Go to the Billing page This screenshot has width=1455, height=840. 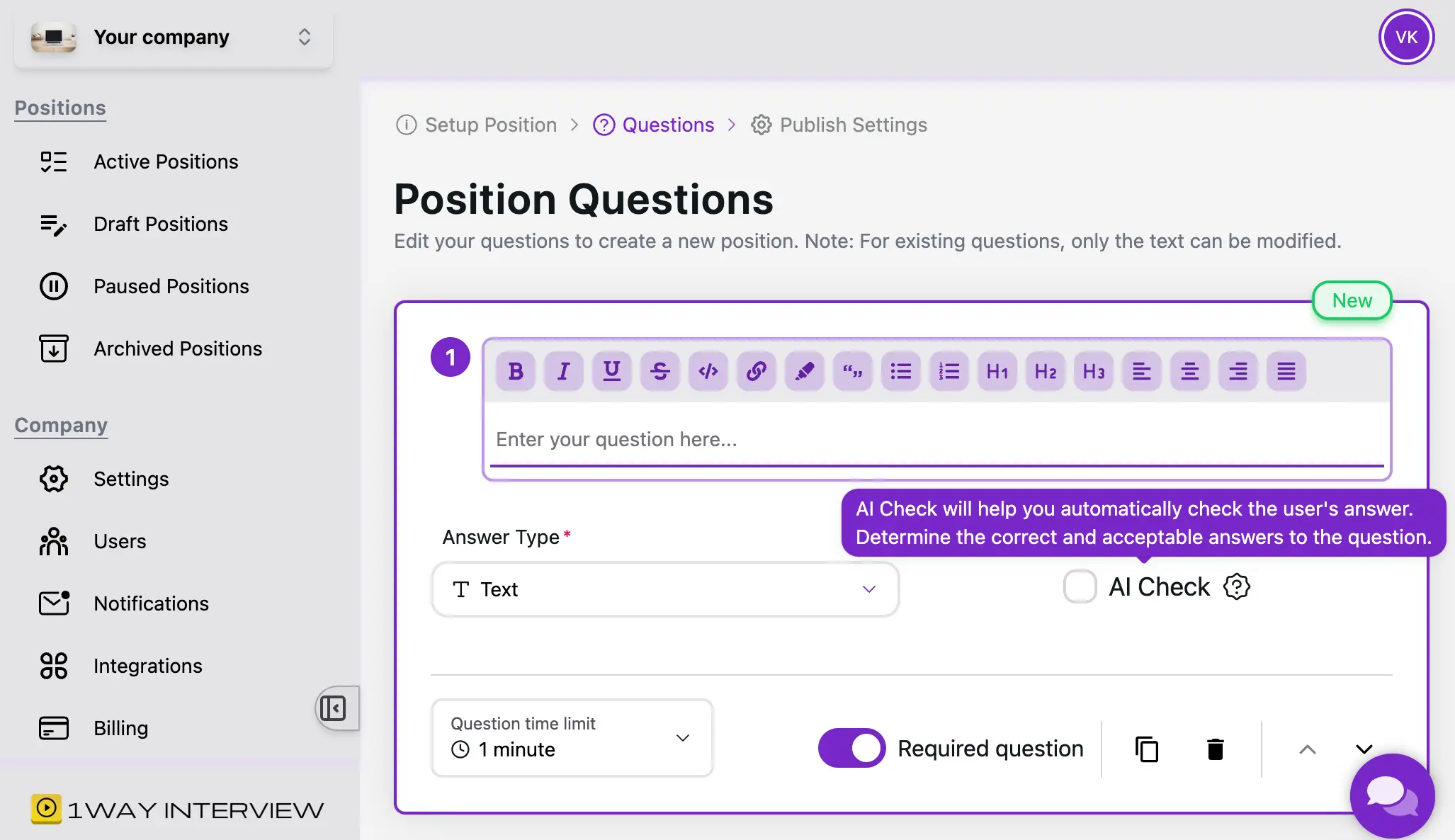click(120, 727)
